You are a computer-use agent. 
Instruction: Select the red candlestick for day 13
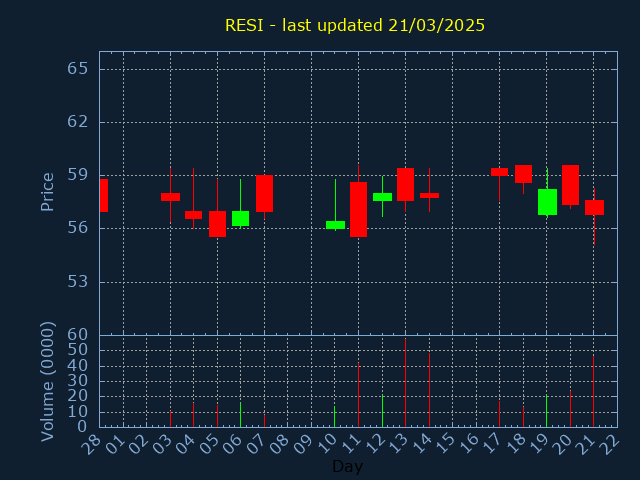(405, 184)
